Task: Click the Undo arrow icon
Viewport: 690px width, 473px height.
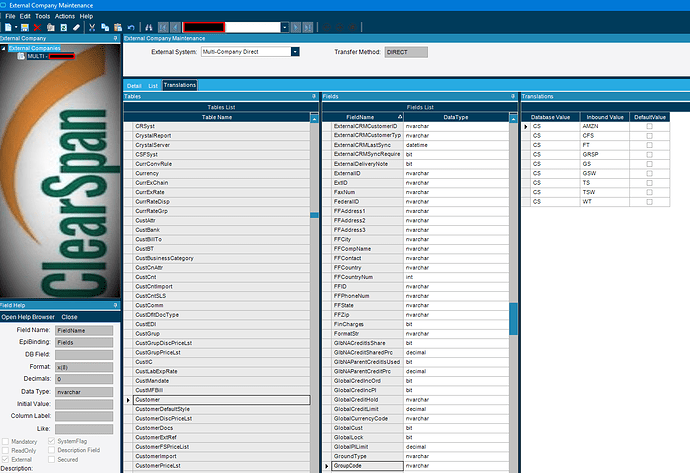Action: (131, 27)
